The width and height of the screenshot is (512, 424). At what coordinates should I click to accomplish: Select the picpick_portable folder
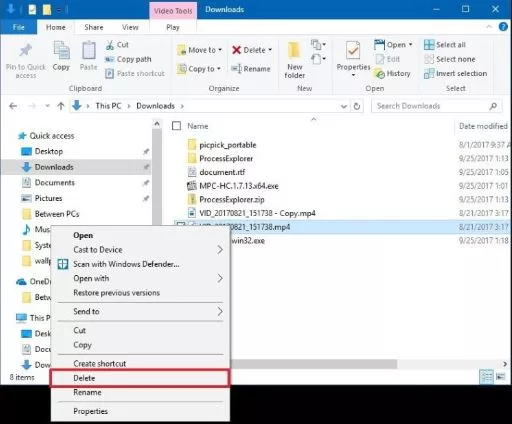pyautogui.click(x=228, y=145)
